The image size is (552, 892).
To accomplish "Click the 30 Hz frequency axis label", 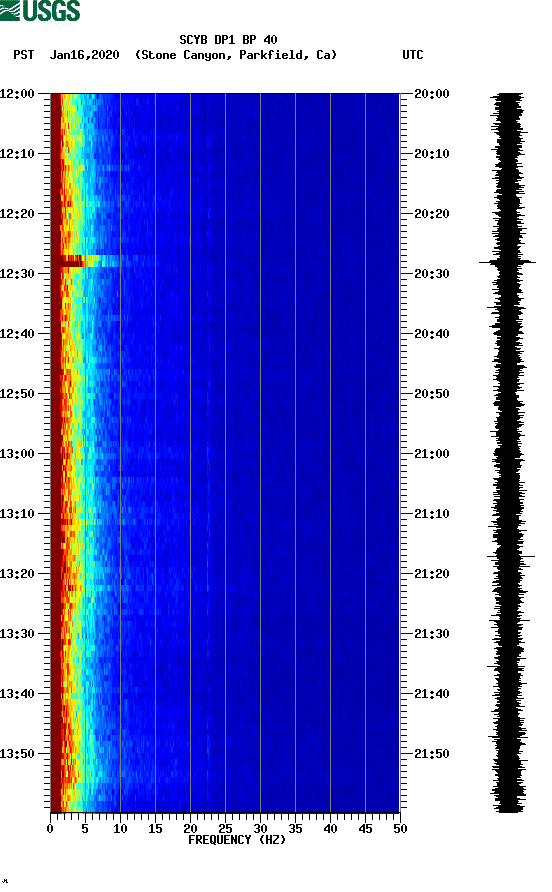I will [261, 828].
